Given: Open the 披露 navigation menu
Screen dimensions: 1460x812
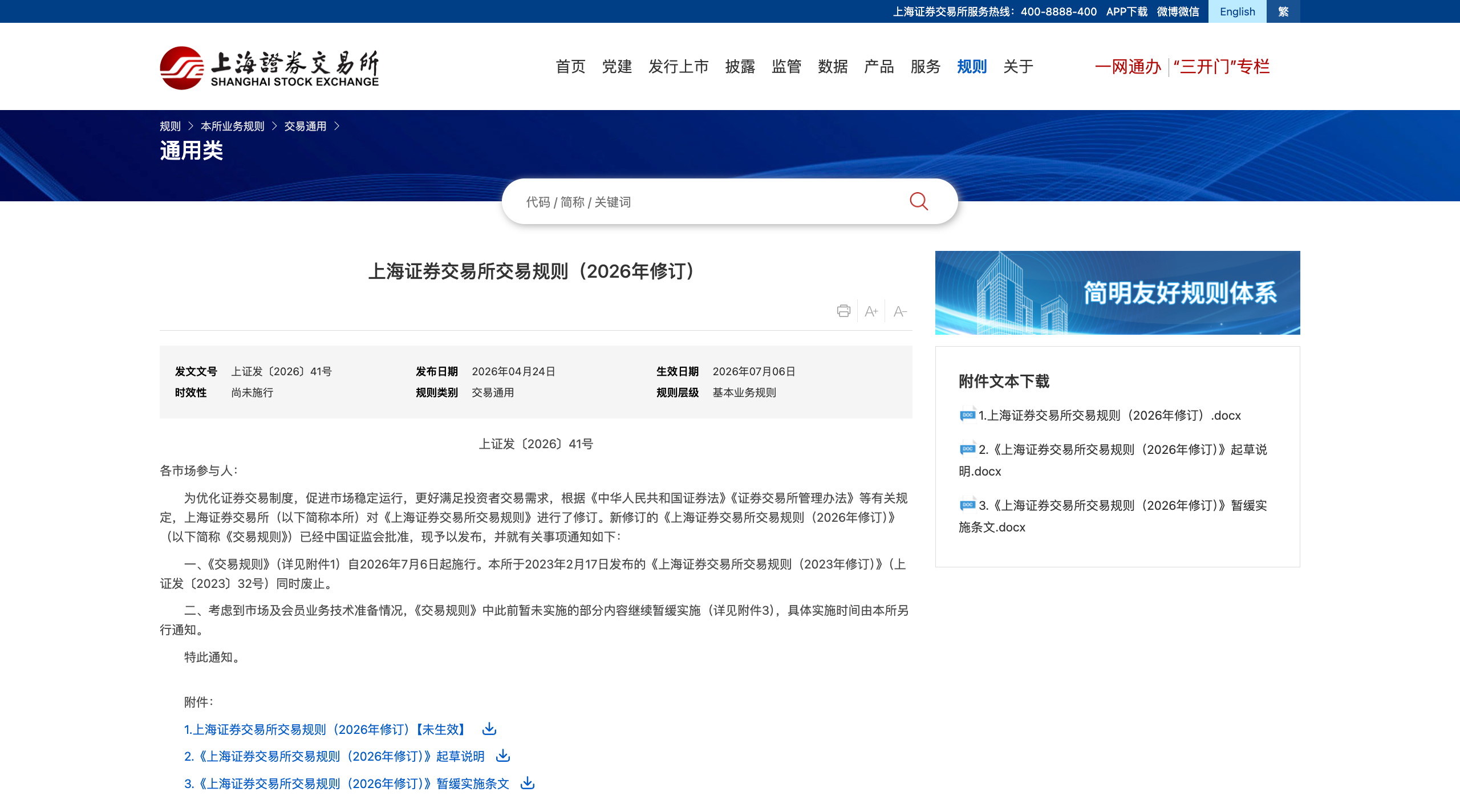Looking at the screenshot, I should pos(740,67).
